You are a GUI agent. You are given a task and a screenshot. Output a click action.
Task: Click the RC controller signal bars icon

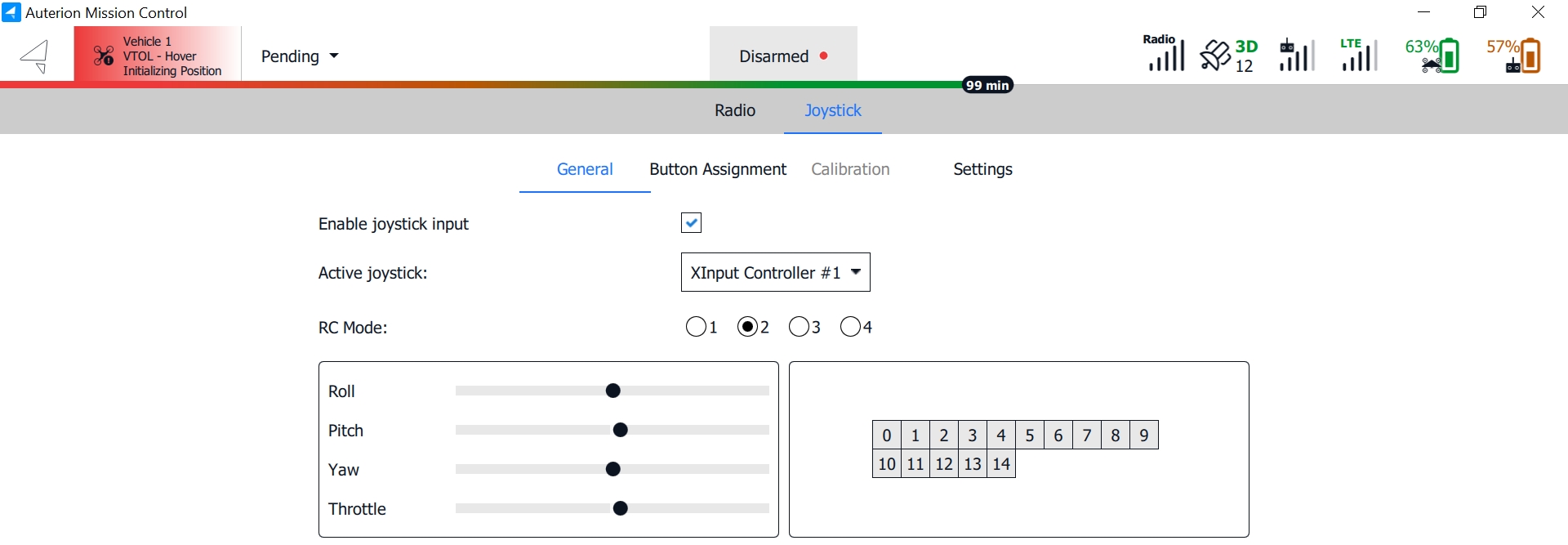pos(1296,56)
